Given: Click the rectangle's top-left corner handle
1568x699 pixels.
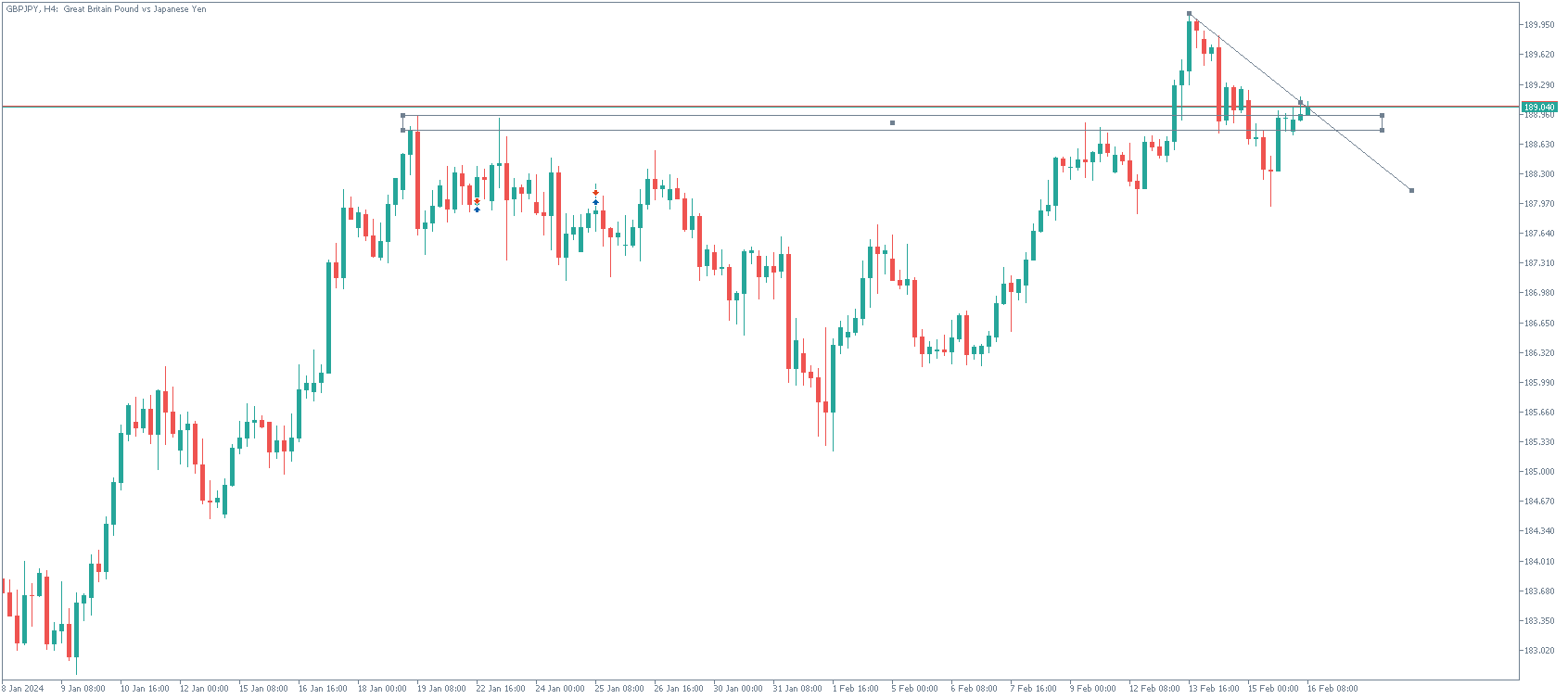Looking at the screenshot, I should tap(402, 116).
